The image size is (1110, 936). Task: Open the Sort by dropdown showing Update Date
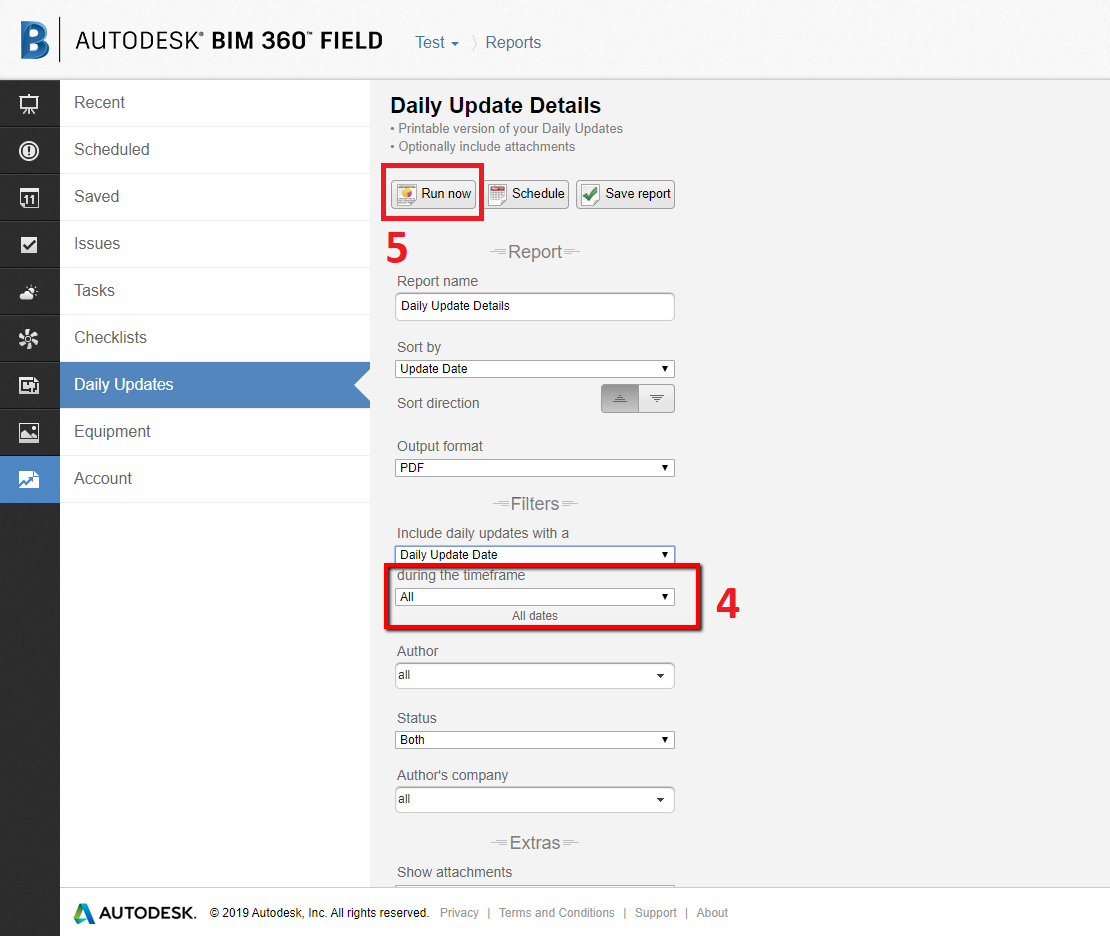(x=534, y=368)
